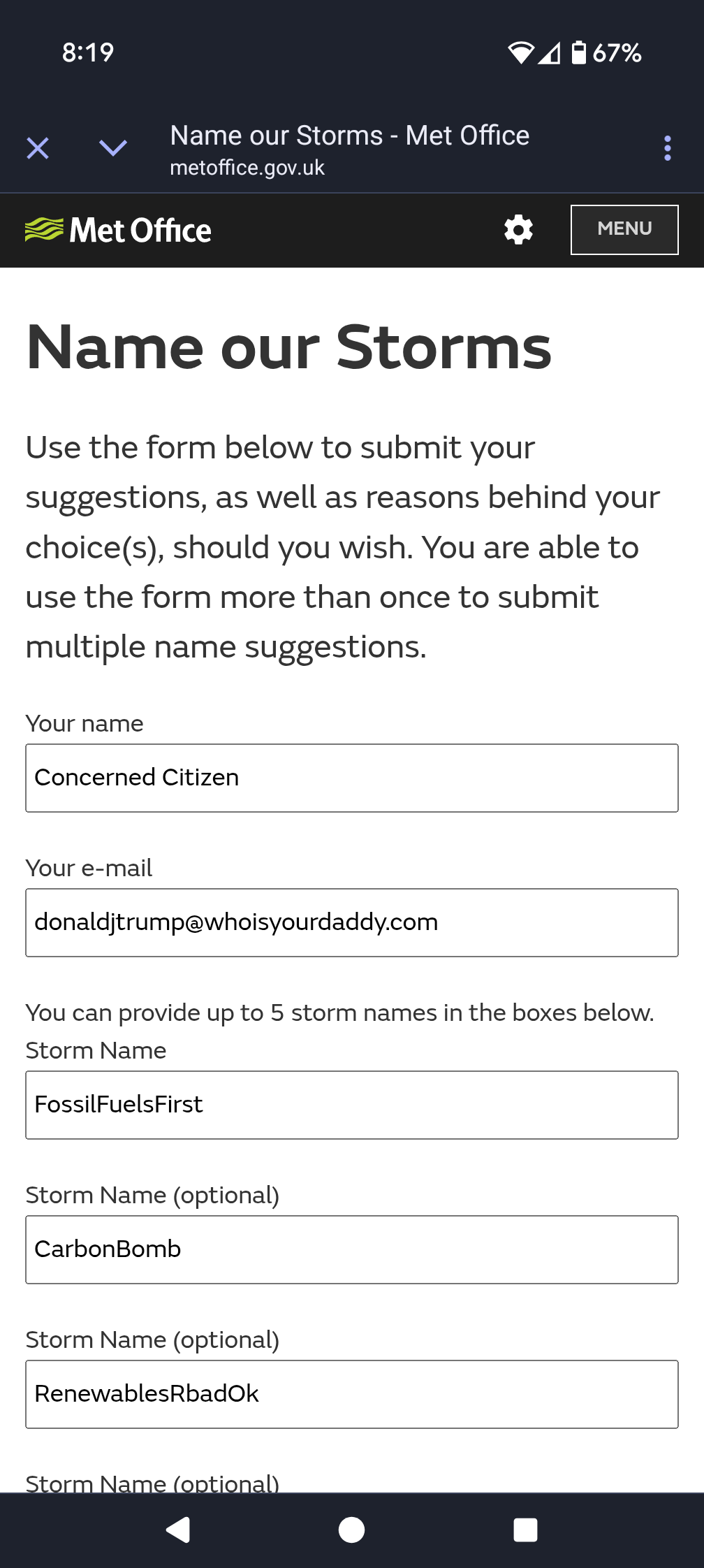Focus the Your name field
Image resolution: width=704 pixels, height=1568 pixels.
(352, 778)
